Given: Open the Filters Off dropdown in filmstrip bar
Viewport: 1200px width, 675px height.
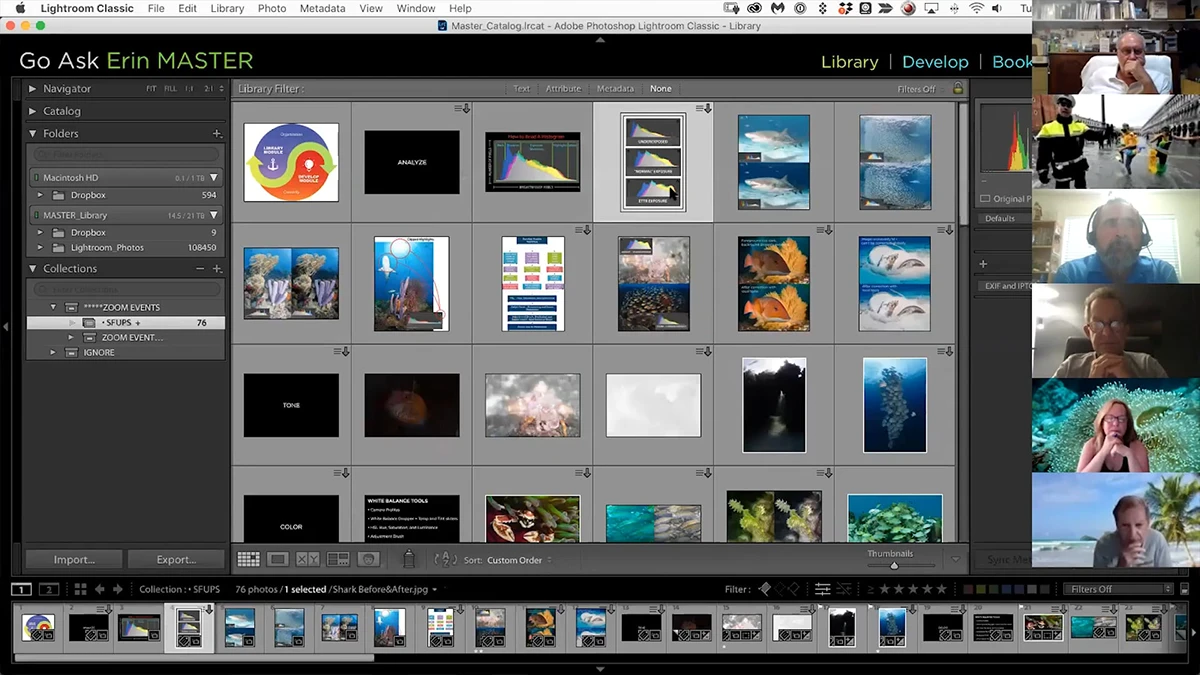Looking at the screenshot, I should (1117, 589).
